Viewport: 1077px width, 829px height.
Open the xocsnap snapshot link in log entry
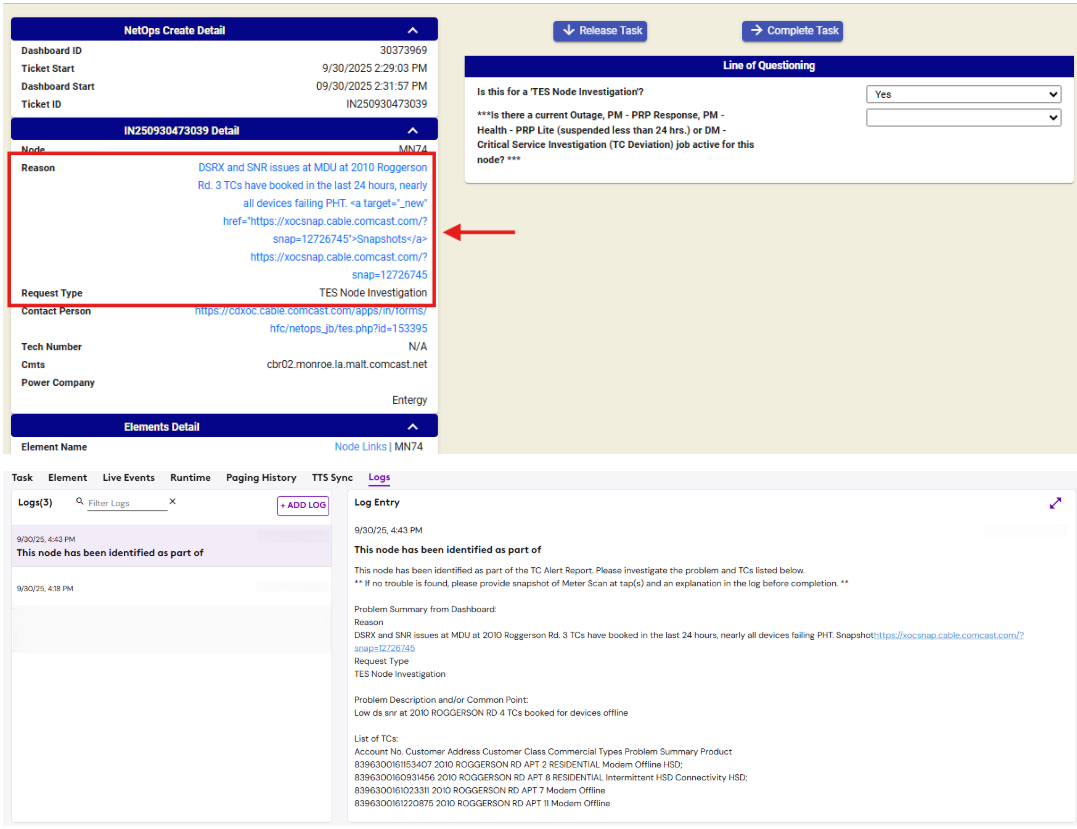click(x=948, y=636)
